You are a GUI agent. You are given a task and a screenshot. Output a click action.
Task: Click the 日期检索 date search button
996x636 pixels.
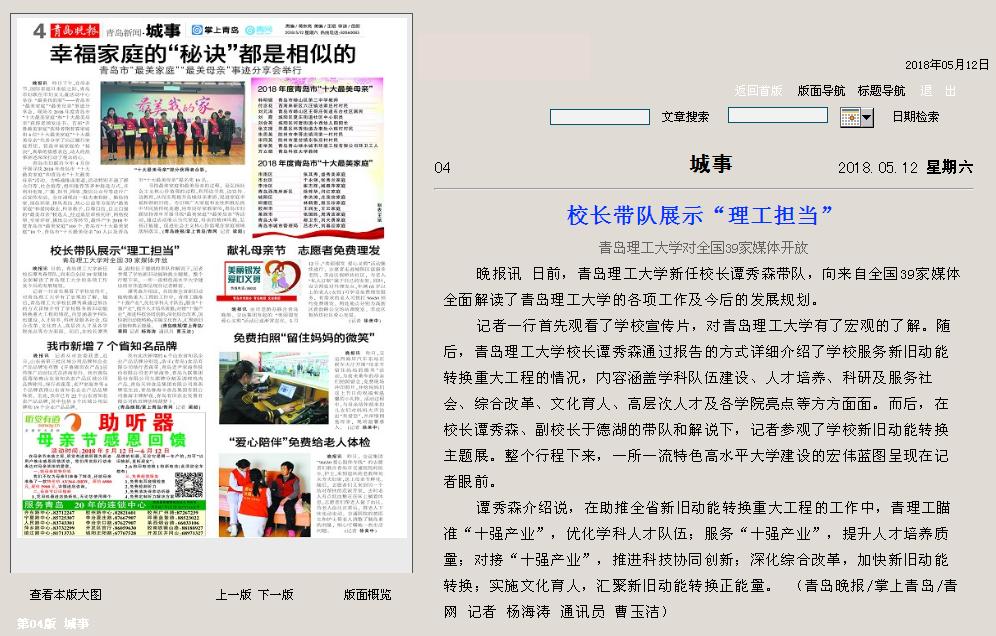point(915,116)
